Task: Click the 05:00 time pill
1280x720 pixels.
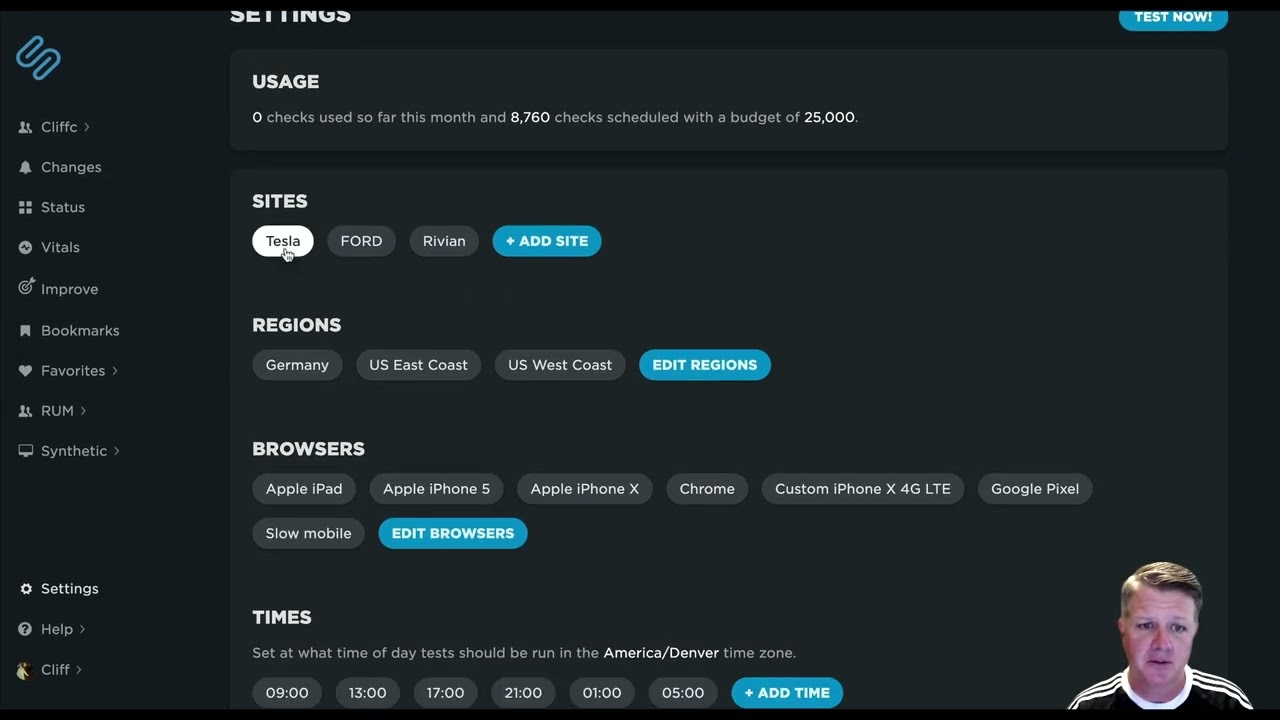Action: tap(683, 693)
